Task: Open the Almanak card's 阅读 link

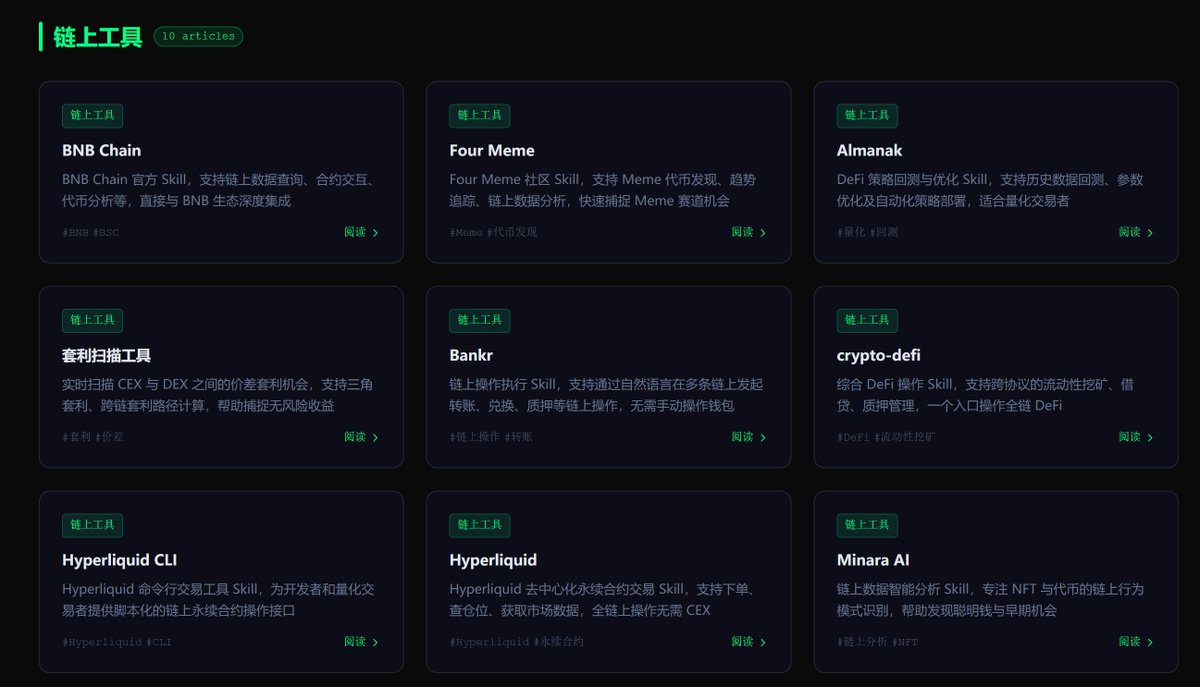Action: tap(1136, 232)
